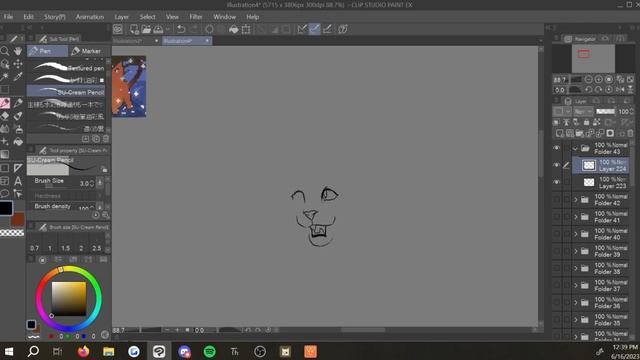Choose the SU-Cream Pencil brush
The image size is (640, 360).
tap(66, 92)
